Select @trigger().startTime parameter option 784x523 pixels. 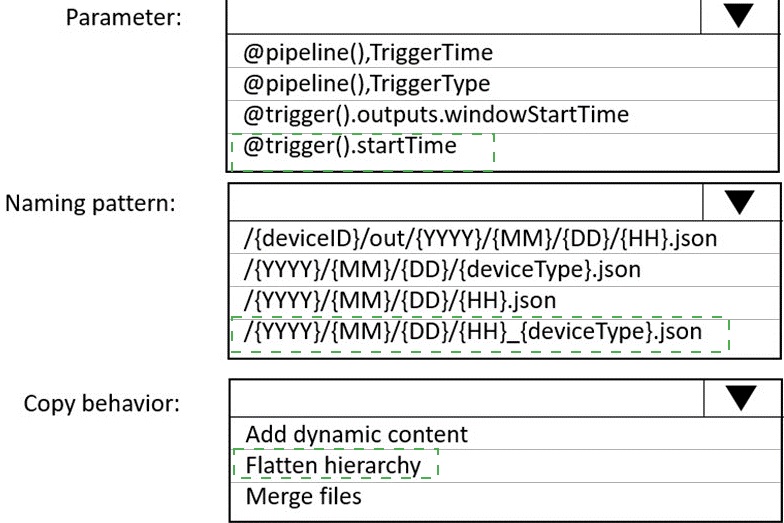(350, 146)
